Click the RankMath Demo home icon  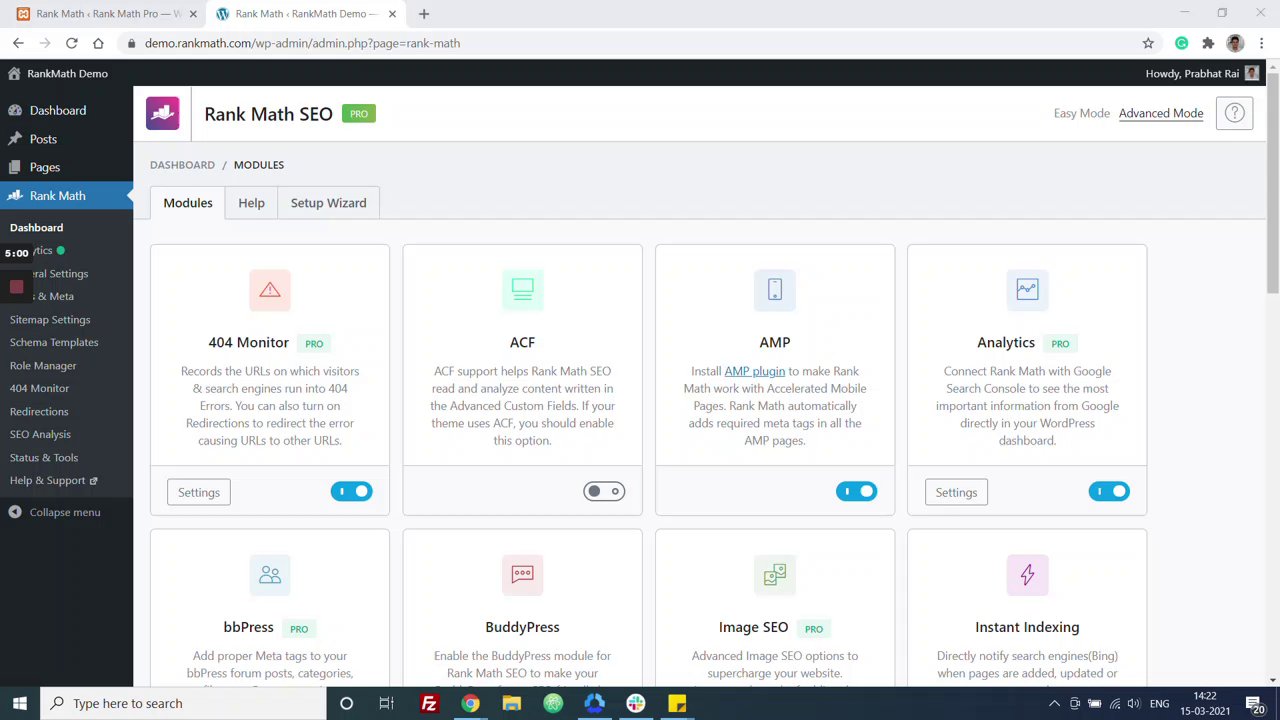(14, 73)
